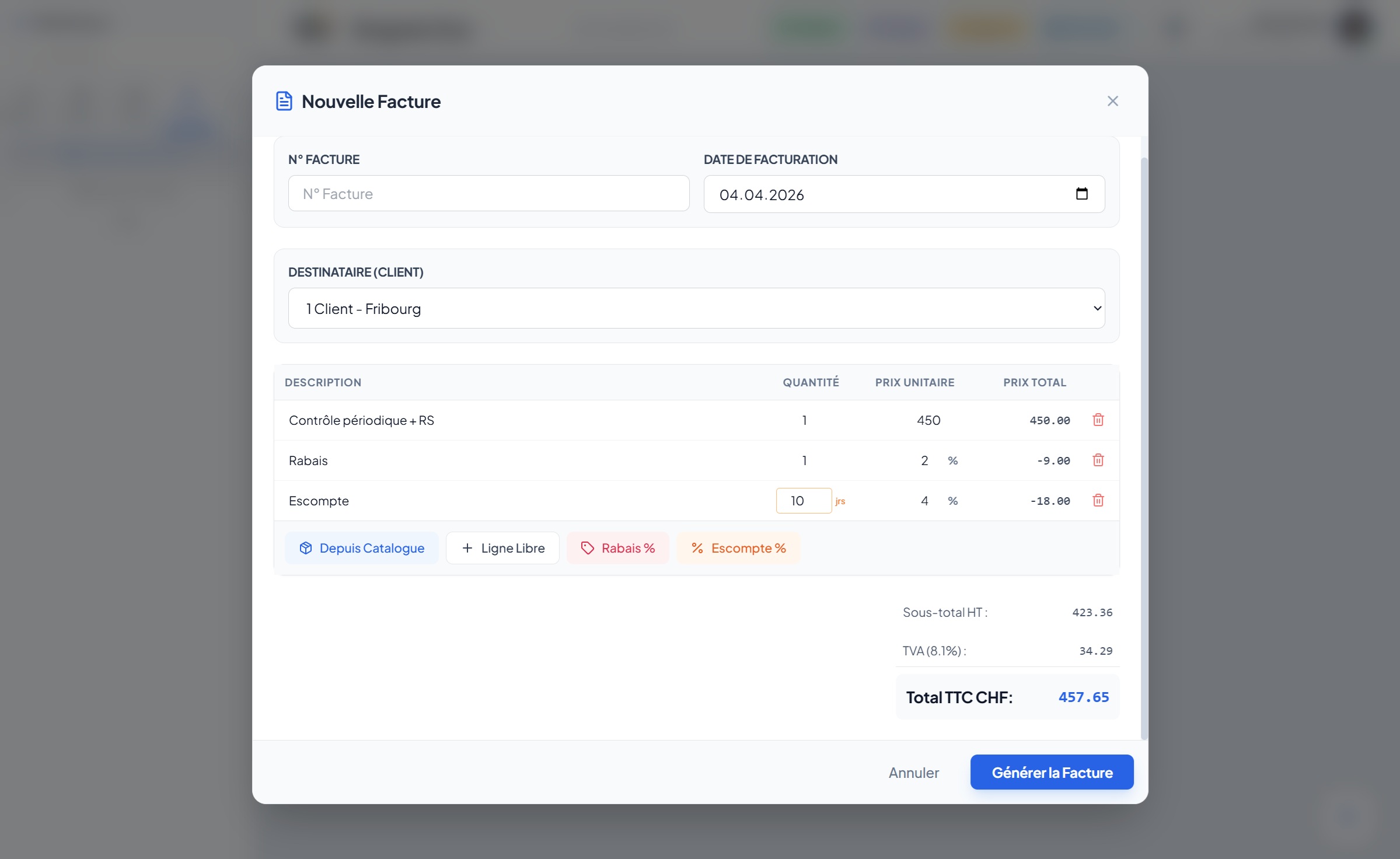
Task: Edit the Escompte days quantity field
Action: coord(803,501)
